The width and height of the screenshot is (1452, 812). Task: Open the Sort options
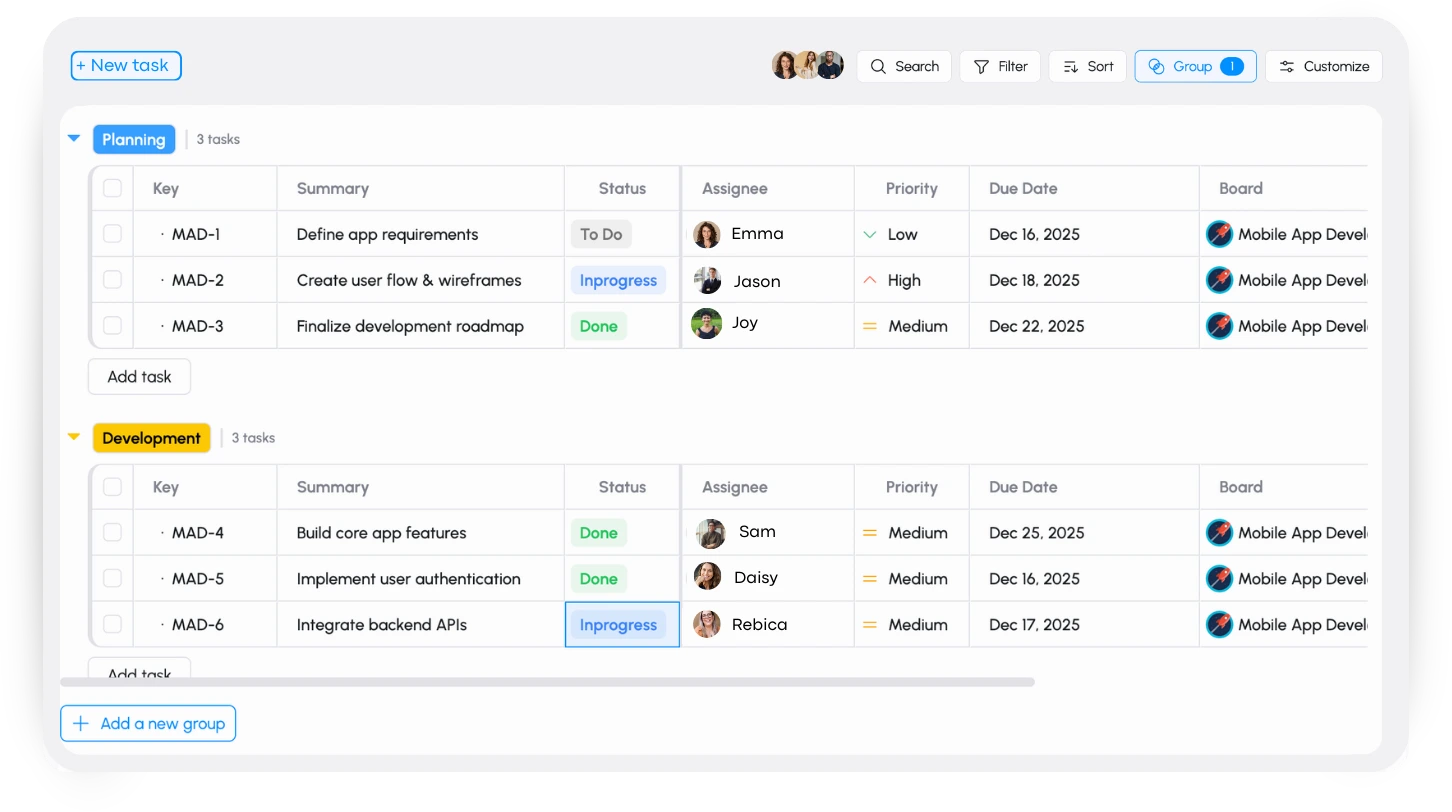coord(1087,66)
